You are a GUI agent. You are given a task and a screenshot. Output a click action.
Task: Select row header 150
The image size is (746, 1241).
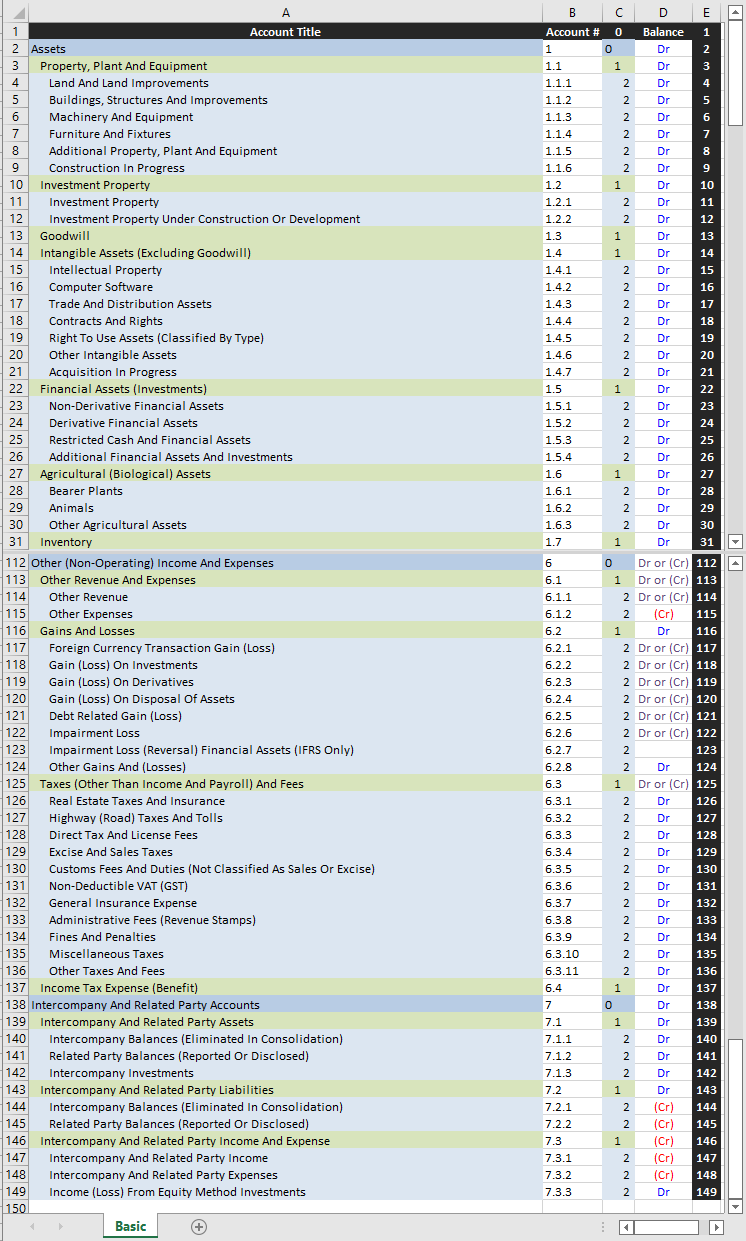tap(14, 1209)
